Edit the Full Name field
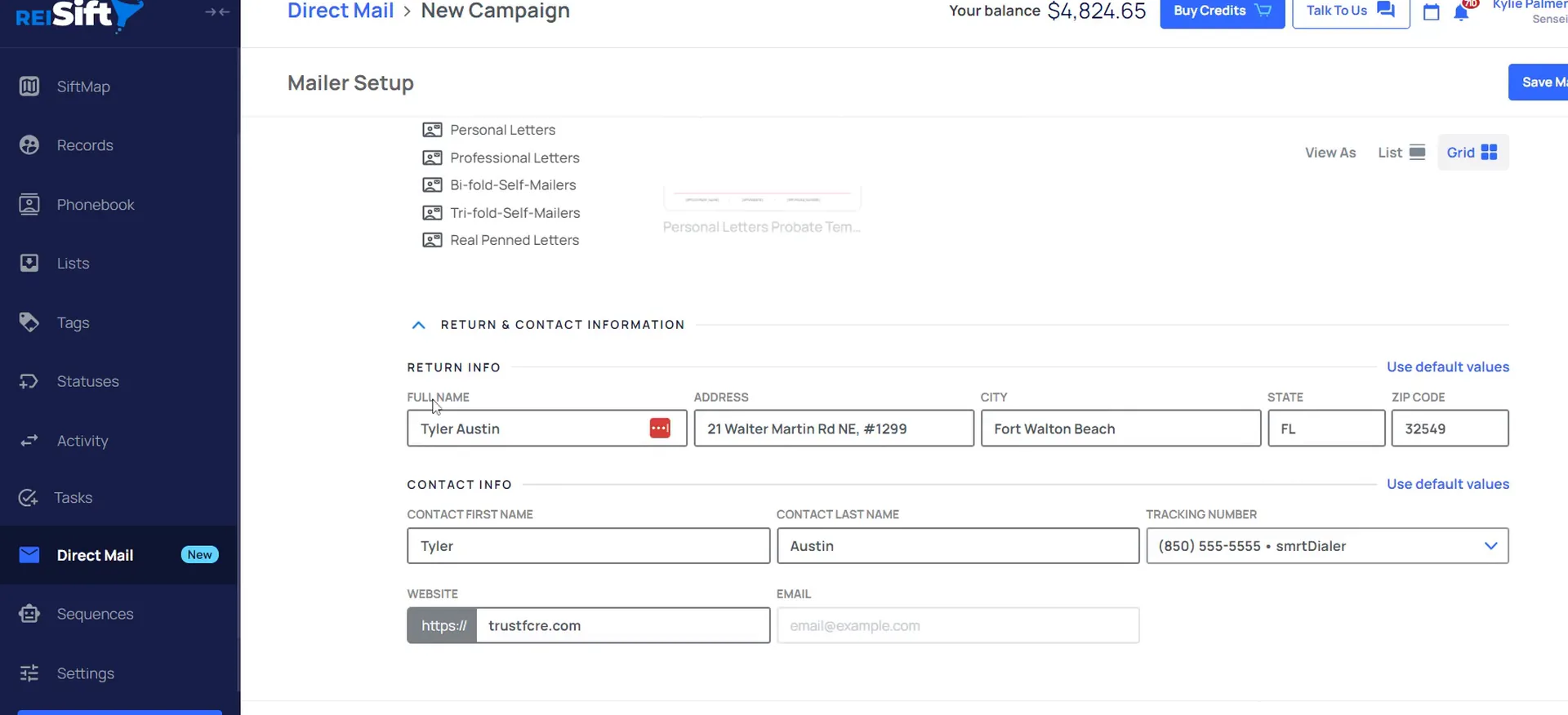 [547, 429]
